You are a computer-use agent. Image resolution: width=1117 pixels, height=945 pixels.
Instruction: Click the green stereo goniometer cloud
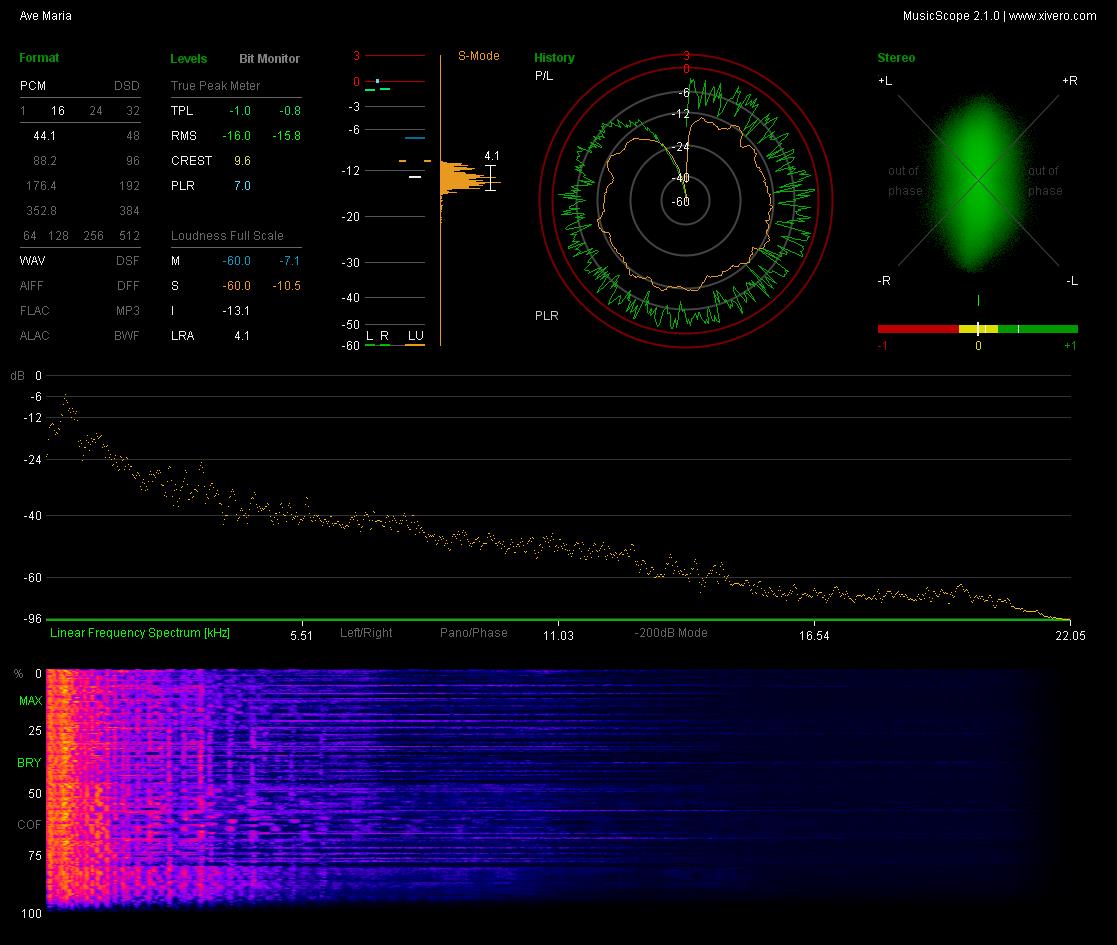point(979,182)
